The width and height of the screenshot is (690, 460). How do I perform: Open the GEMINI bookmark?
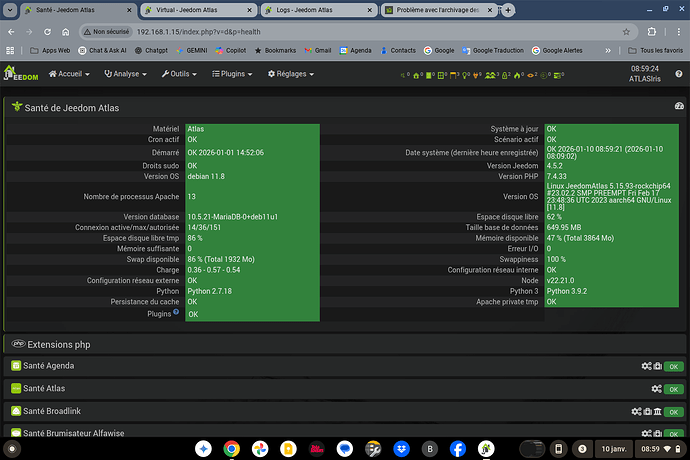pos(191,51)
